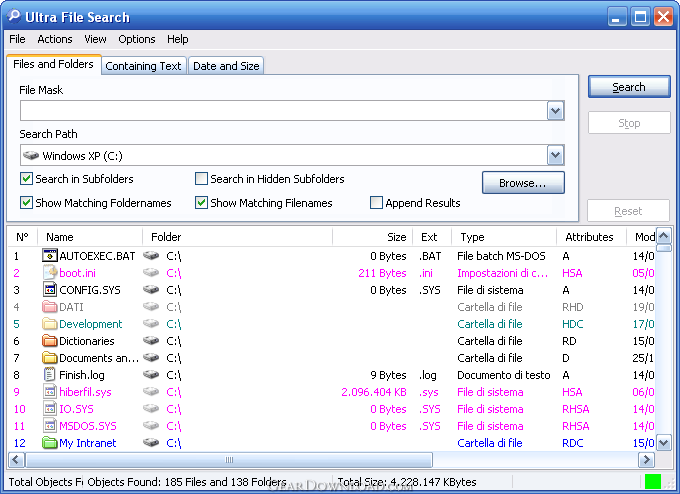Click the drive icon in DATI row

tap(151, 307)
